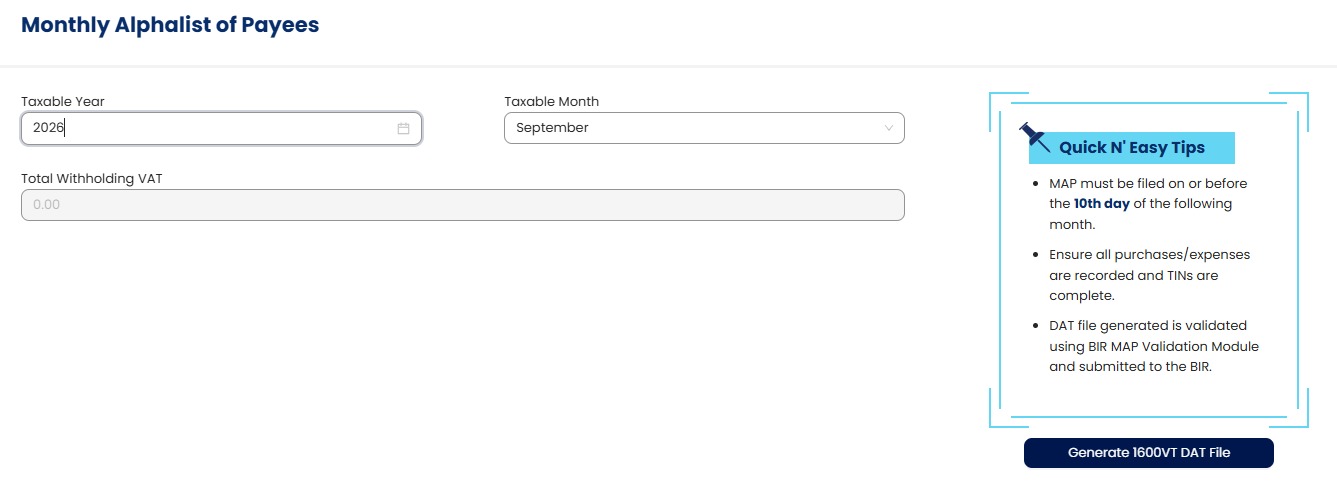1337x492 pixels.
Task: Click the divider line beneath the page heading
Action: 668,67
